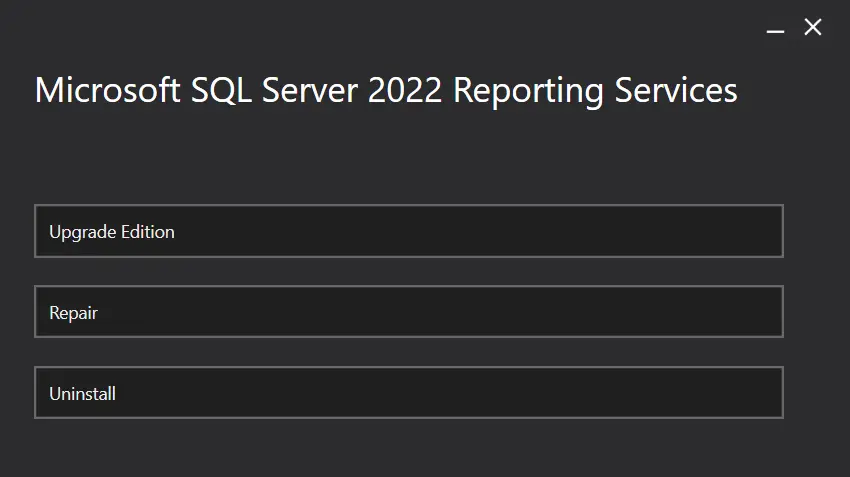This screenshot has height=477, width=850.
Task: Select the Repair option
Action: coord(409,312)
